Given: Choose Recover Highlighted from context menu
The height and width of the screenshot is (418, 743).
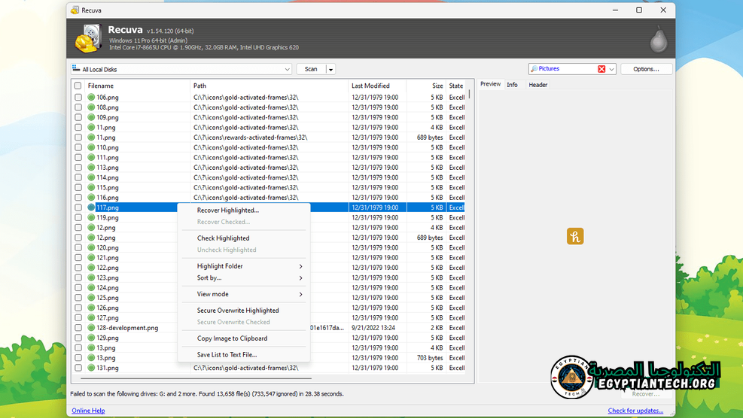Looking at the screenshot, I should [x=227, y=210].
